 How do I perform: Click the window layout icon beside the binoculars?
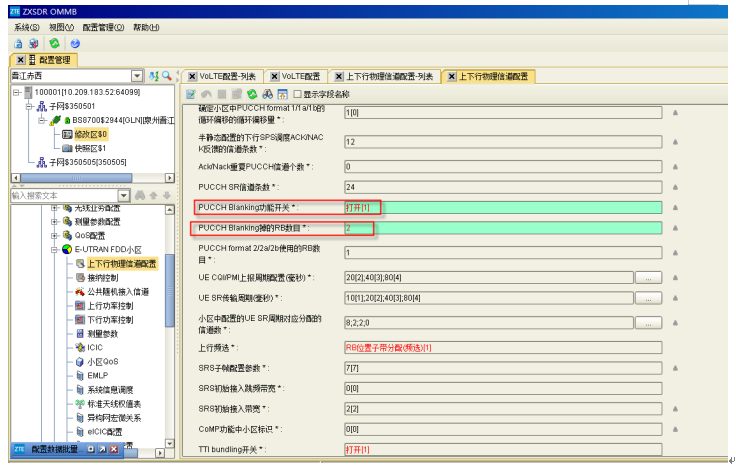point(283,94)
